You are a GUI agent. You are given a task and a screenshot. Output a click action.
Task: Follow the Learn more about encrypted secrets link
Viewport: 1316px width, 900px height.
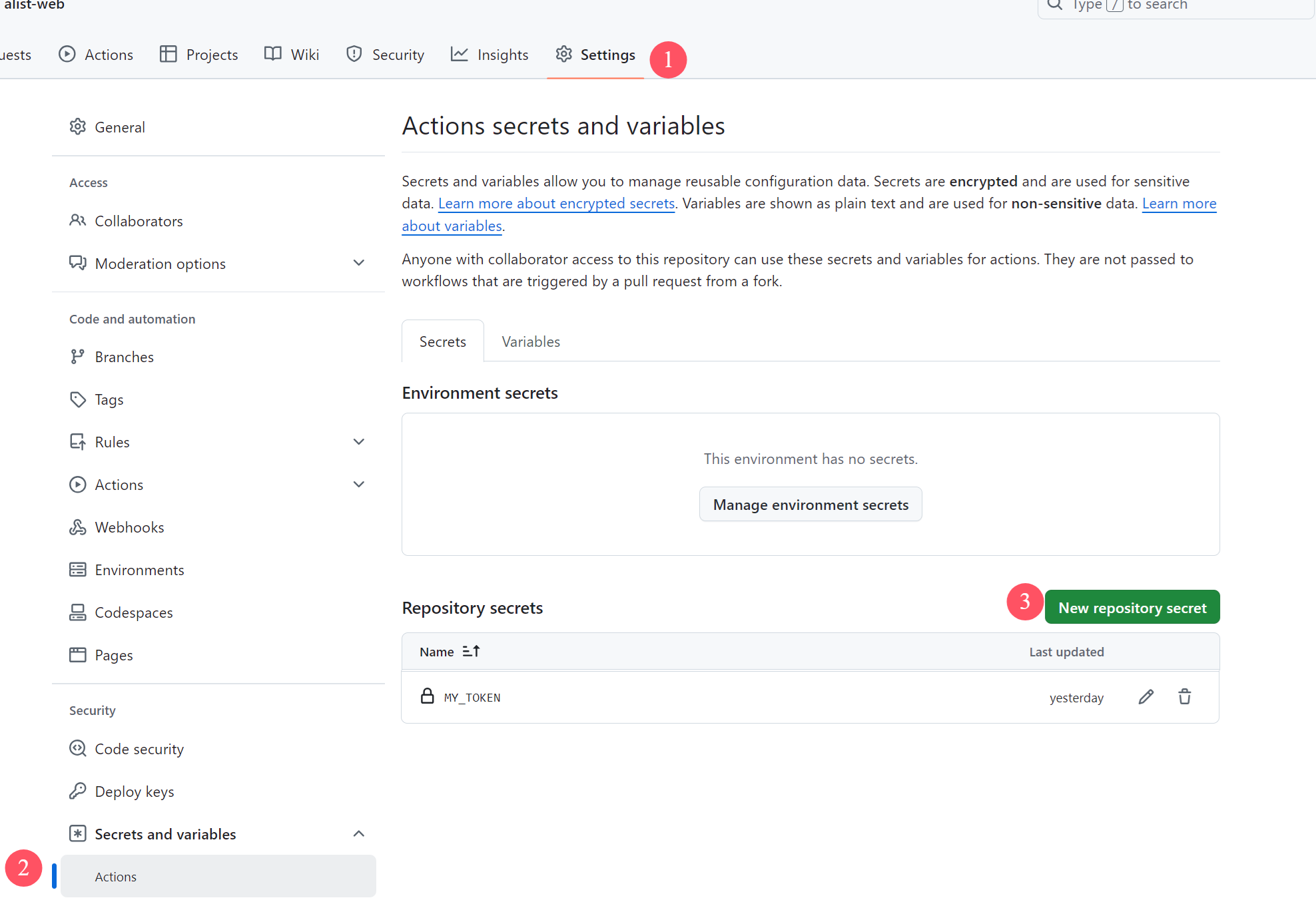[x=557, y=204]
